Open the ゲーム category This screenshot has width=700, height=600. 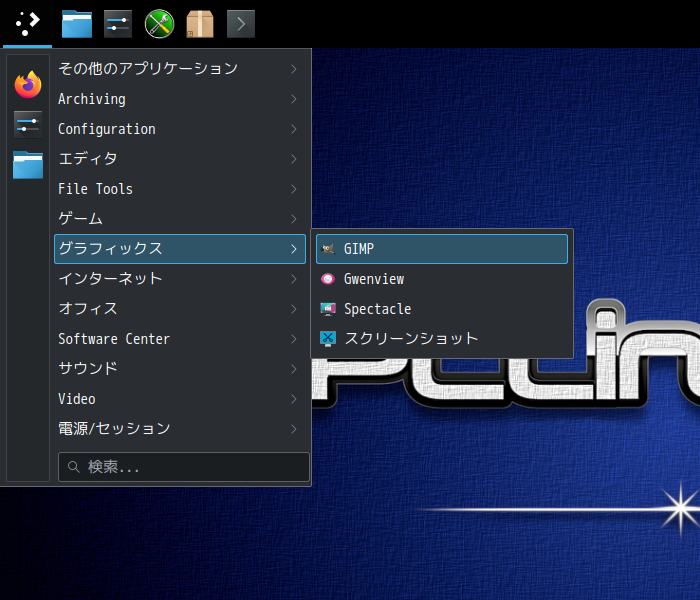pos(180,219)
